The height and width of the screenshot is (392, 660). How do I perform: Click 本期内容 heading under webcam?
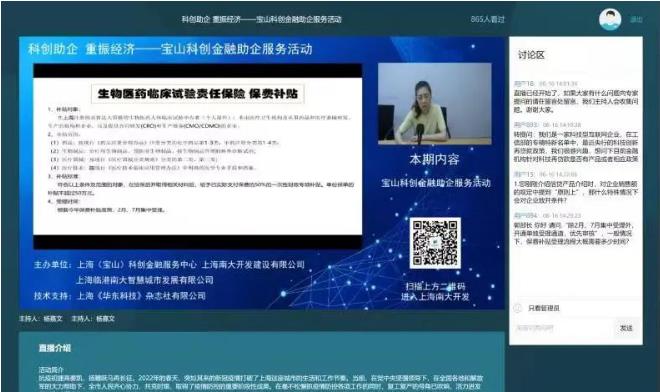(434, 159)
